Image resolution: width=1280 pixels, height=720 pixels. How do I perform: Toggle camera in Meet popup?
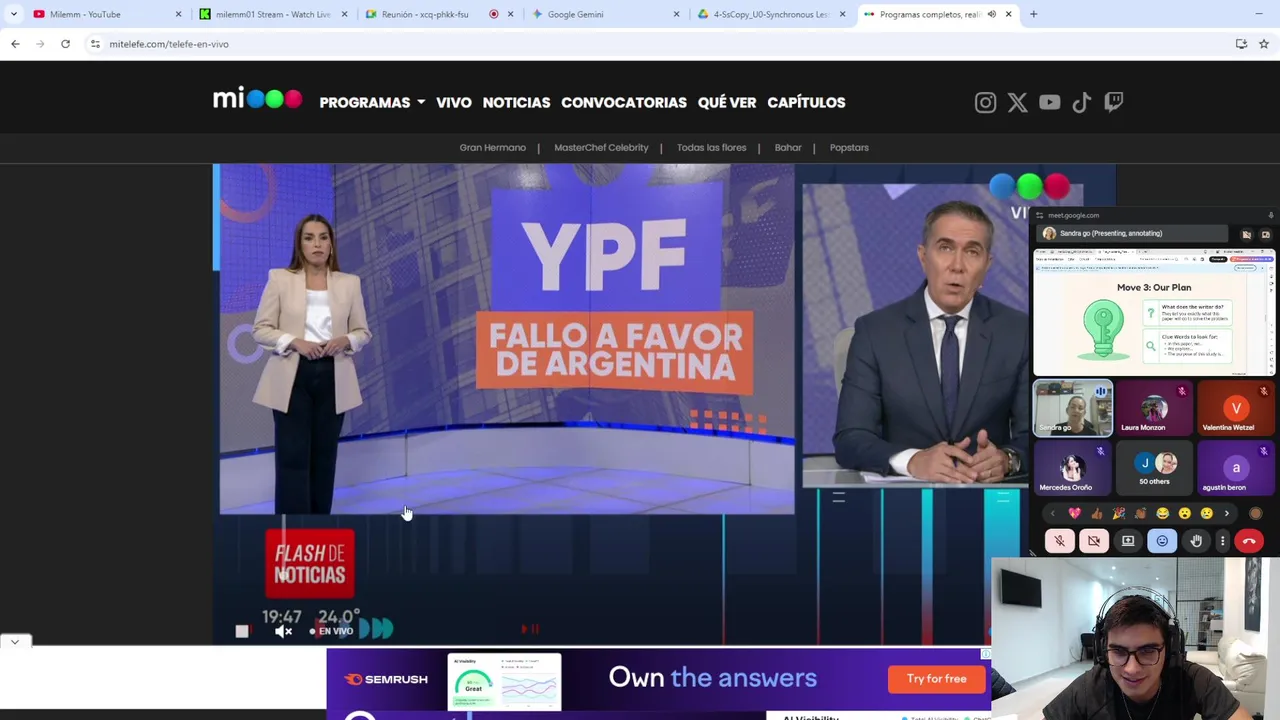[x=1094, y=541]
